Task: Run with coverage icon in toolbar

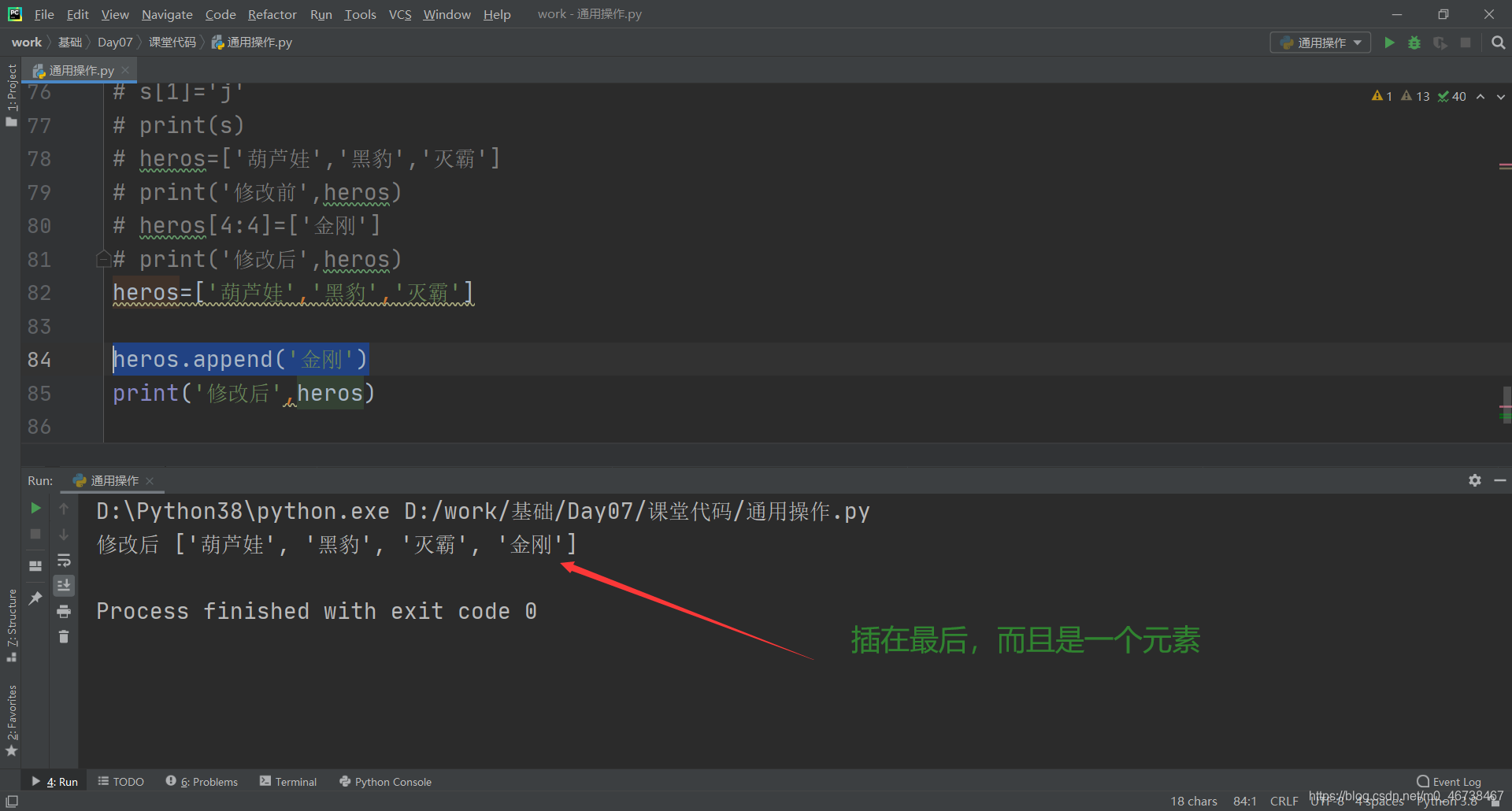Action: pos(1440,43)
